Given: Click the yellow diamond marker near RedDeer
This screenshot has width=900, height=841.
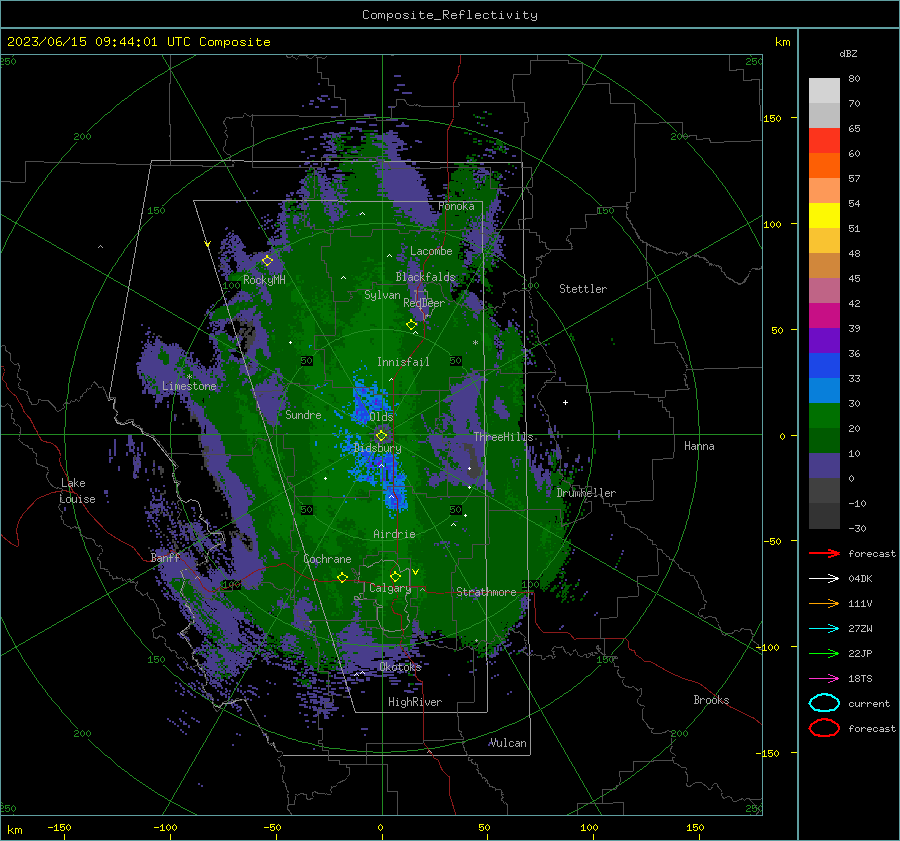Looking at the screenshot, I should (412, 324).
